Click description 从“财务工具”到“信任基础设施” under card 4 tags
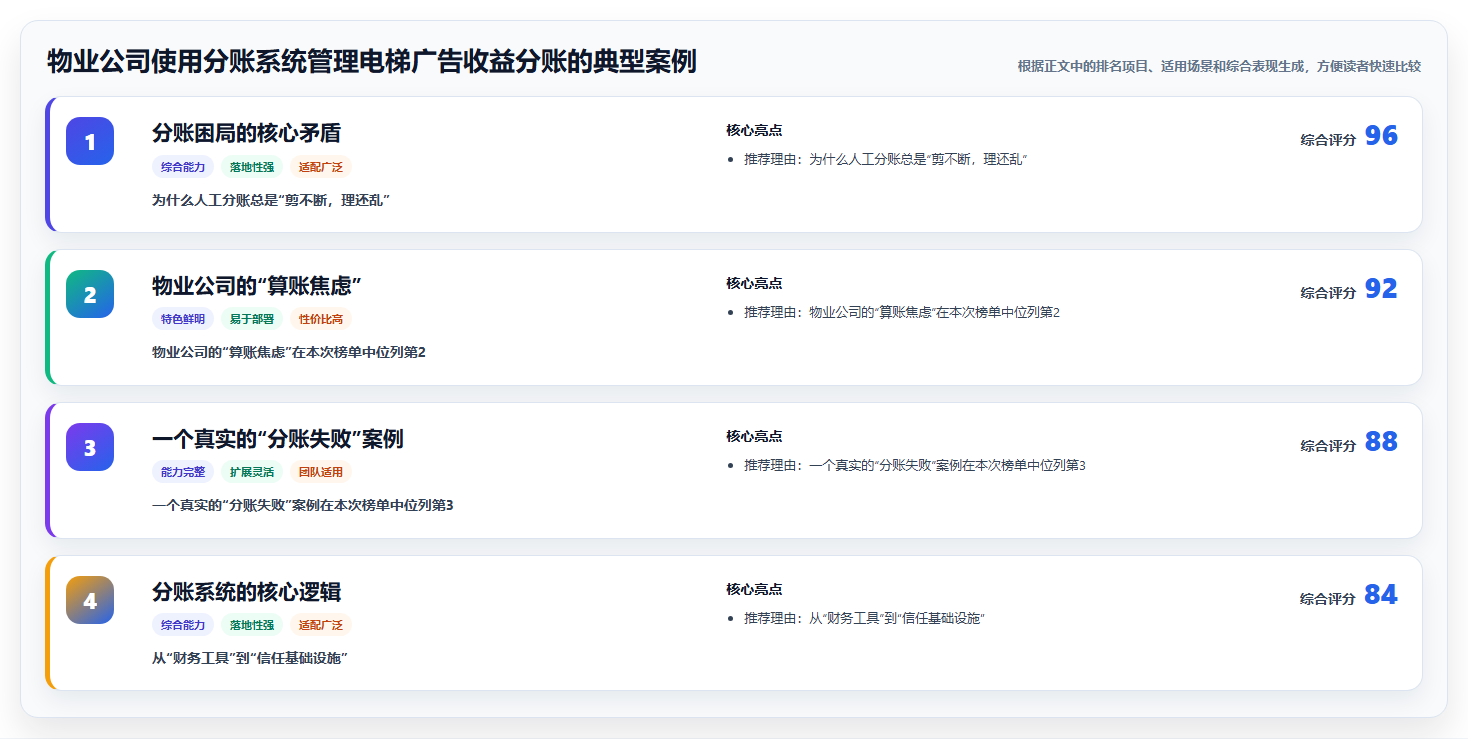The height and width of the screenshot is (739, 1468). pyautogui.click(x=250, y=658)
